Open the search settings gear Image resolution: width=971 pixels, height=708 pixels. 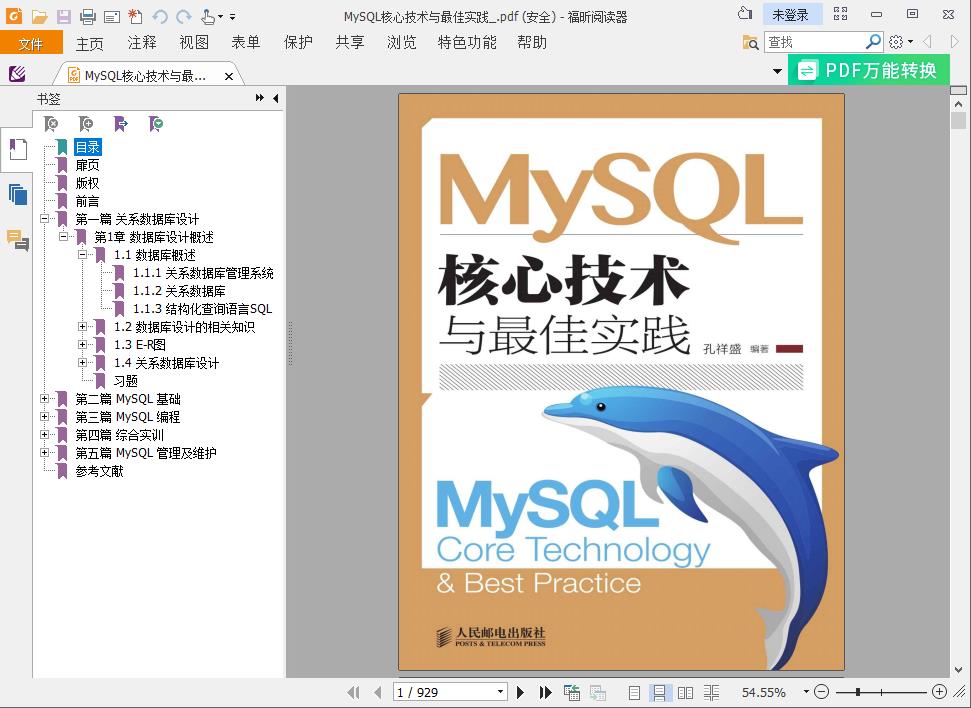[896, 42]
